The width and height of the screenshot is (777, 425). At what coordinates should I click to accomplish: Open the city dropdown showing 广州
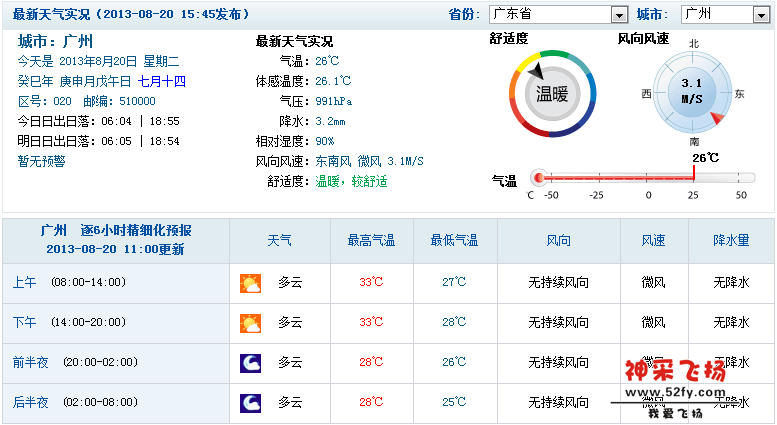coord(725,14)
